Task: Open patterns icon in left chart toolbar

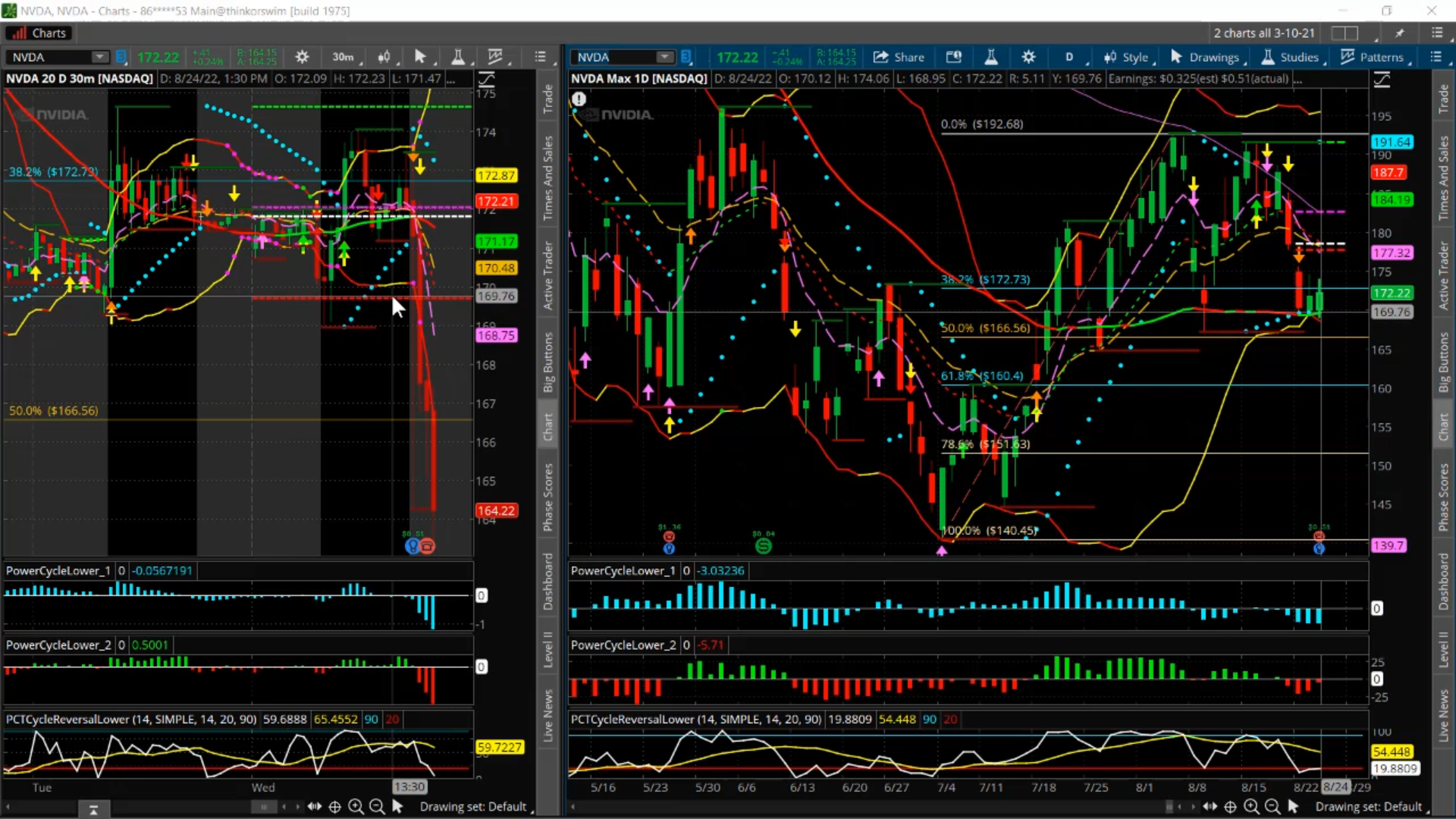Action: [x=495, y=57]
